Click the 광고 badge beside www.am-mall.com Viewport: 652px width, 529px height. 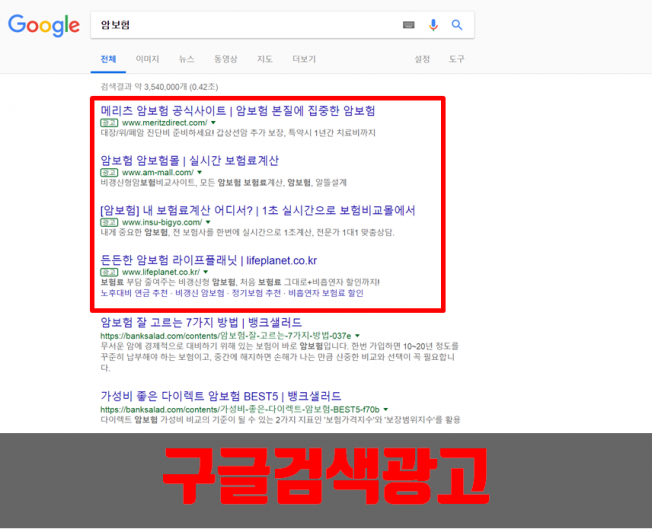coord(109,172)
